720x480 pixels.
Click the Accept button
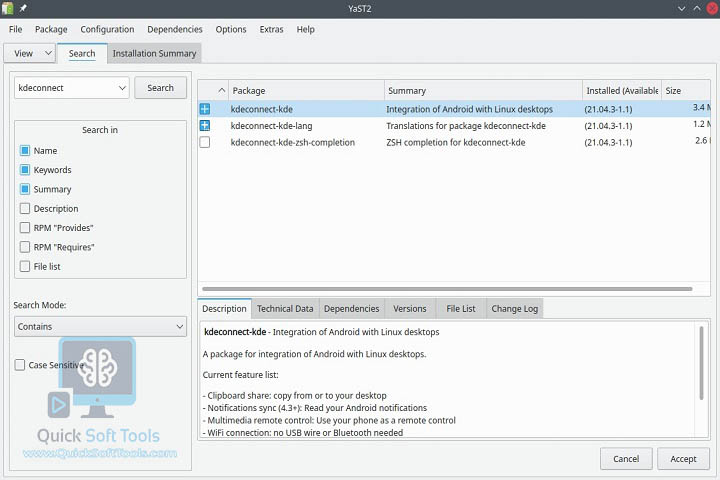point(683,459)
